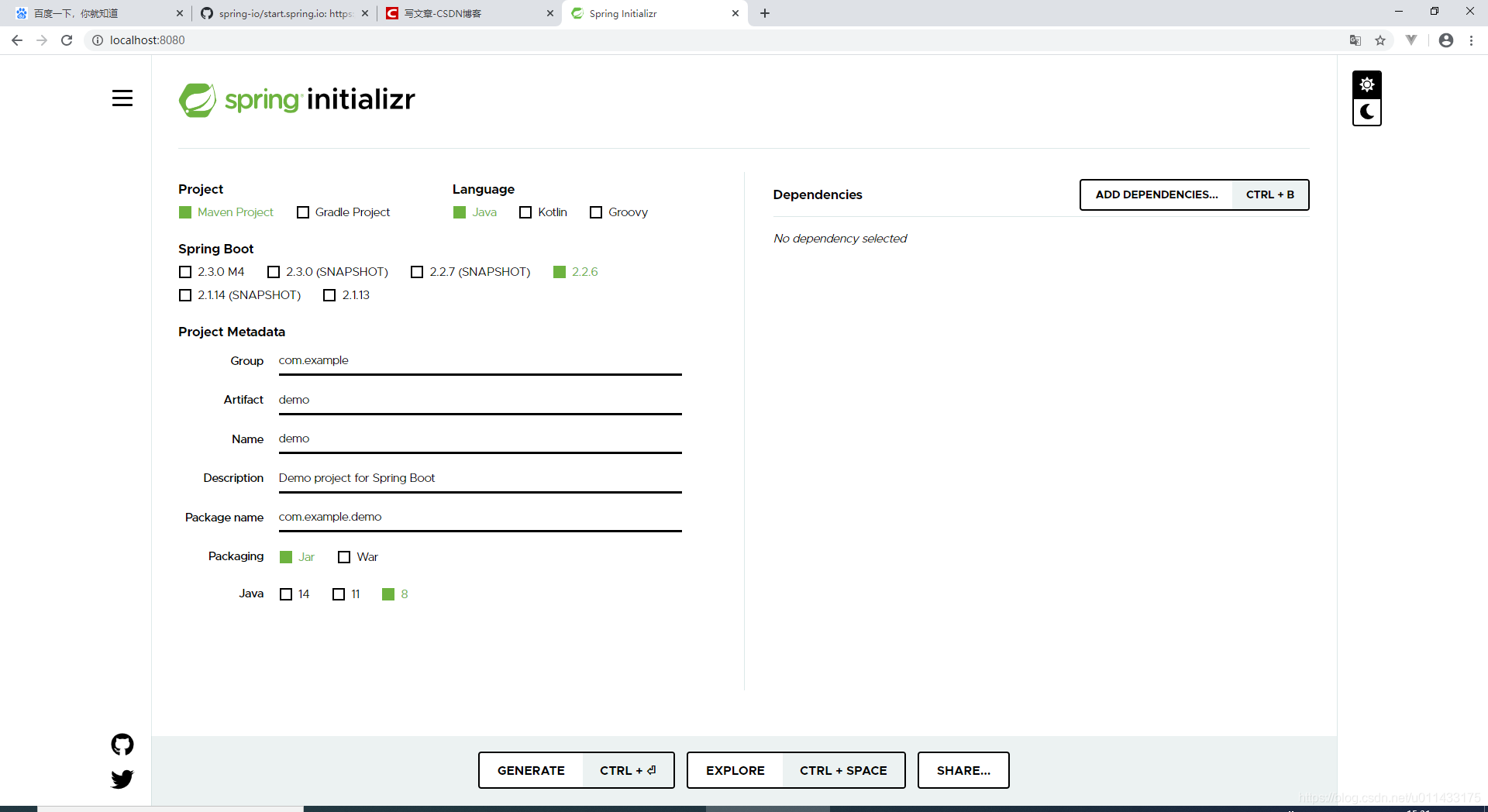Select Java version 8

[395, 594]
